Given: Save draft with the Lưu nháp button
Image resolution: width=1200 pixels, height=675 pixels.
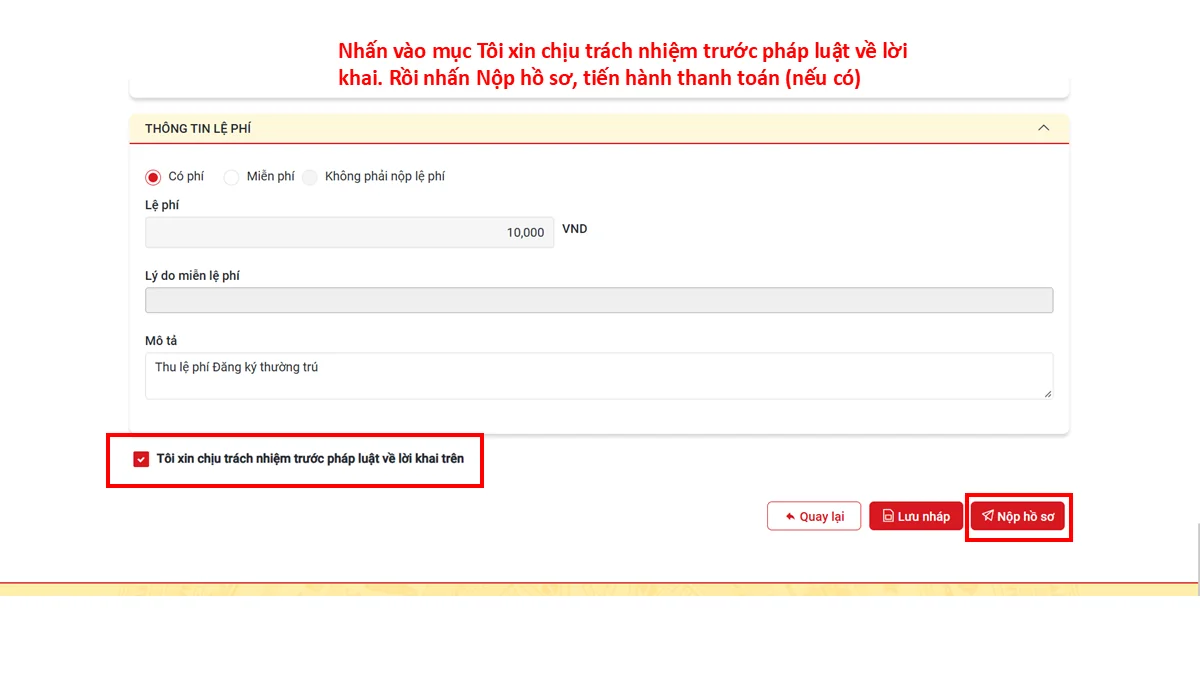Looking at the screenshot, I should pyautogui.click(x=916, y=516).
